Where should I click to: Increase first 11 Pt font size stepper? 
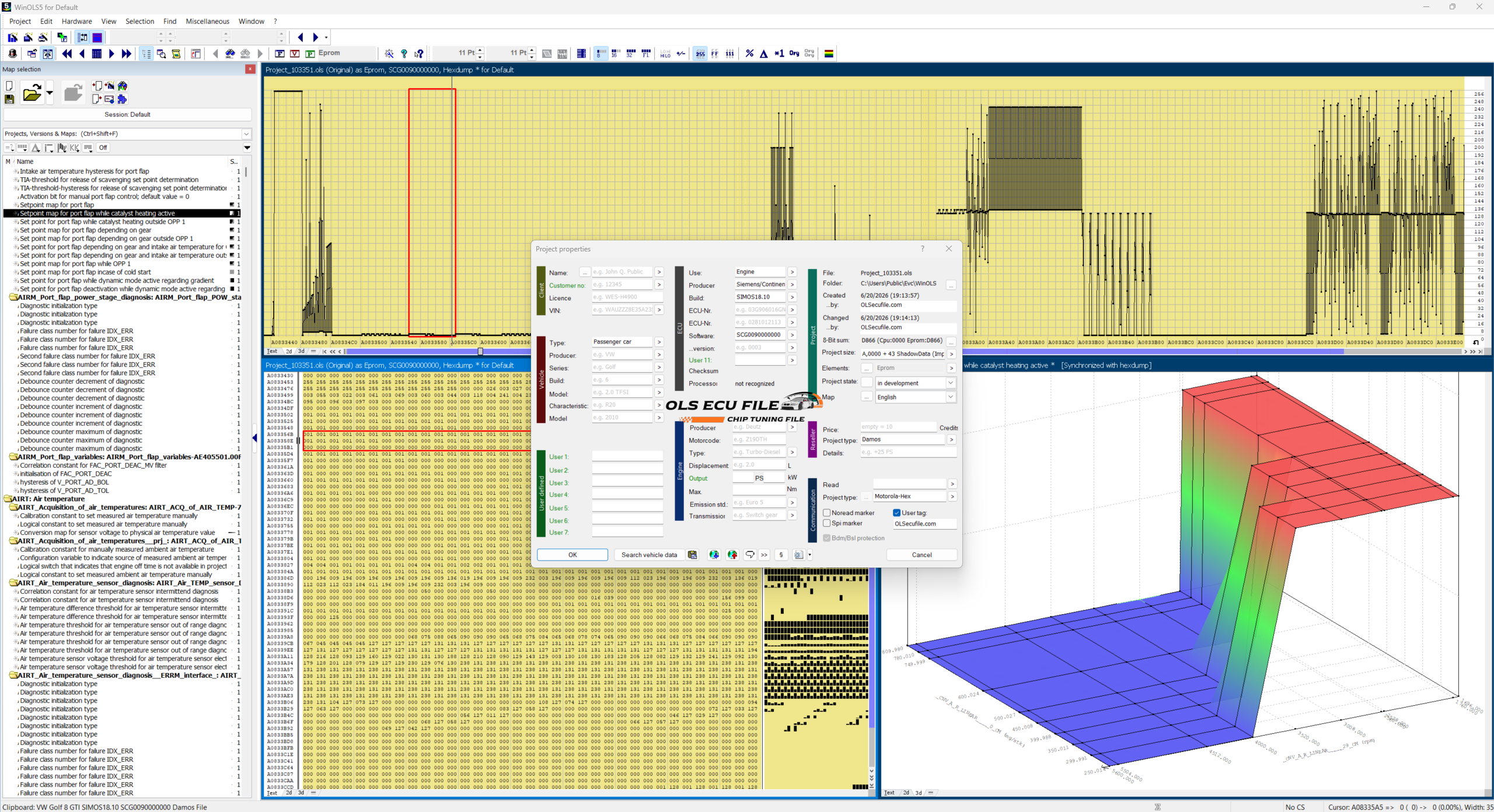480,51
